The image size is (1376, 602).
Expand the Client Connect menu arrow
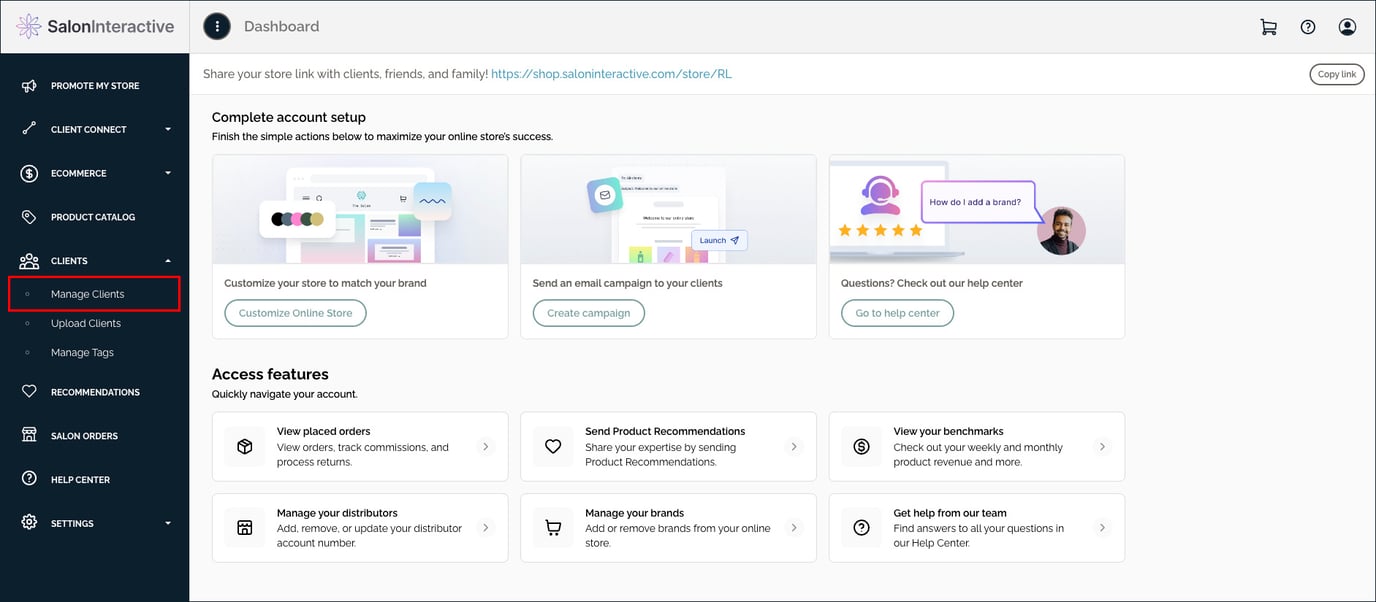[x=168, y=129]
